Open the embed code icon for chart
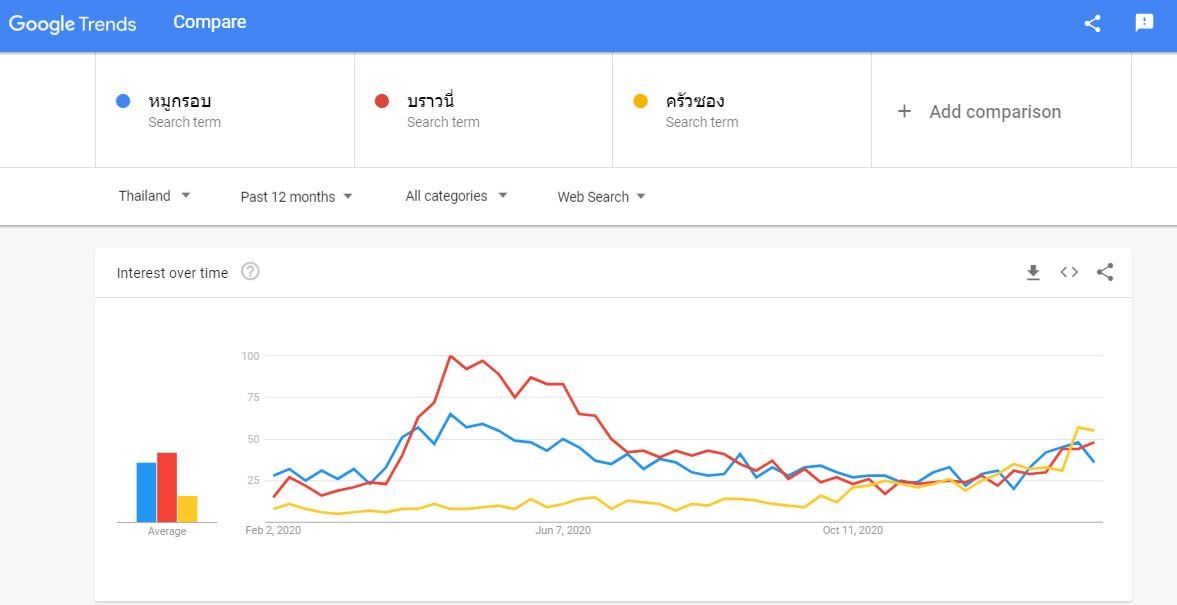Viewport: 1177px width, 605px height. pos(1069,272)
